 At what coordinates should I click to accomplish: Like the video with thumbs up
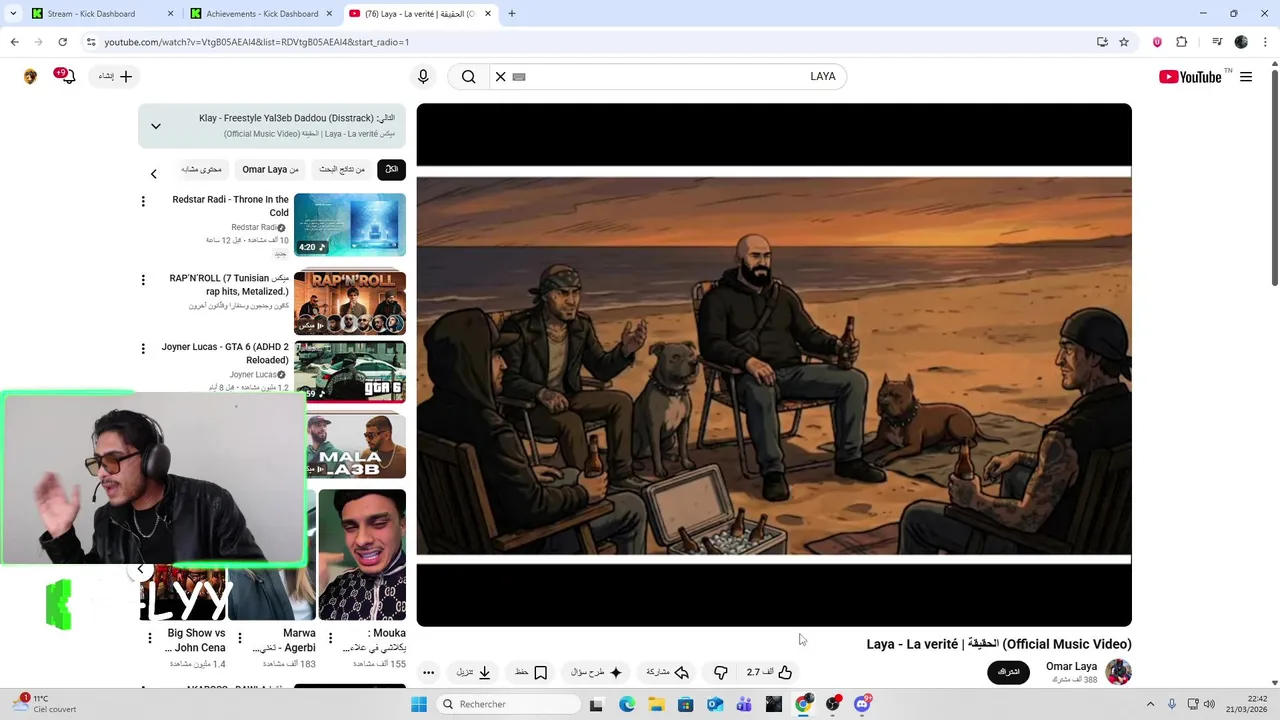point(770,672)
